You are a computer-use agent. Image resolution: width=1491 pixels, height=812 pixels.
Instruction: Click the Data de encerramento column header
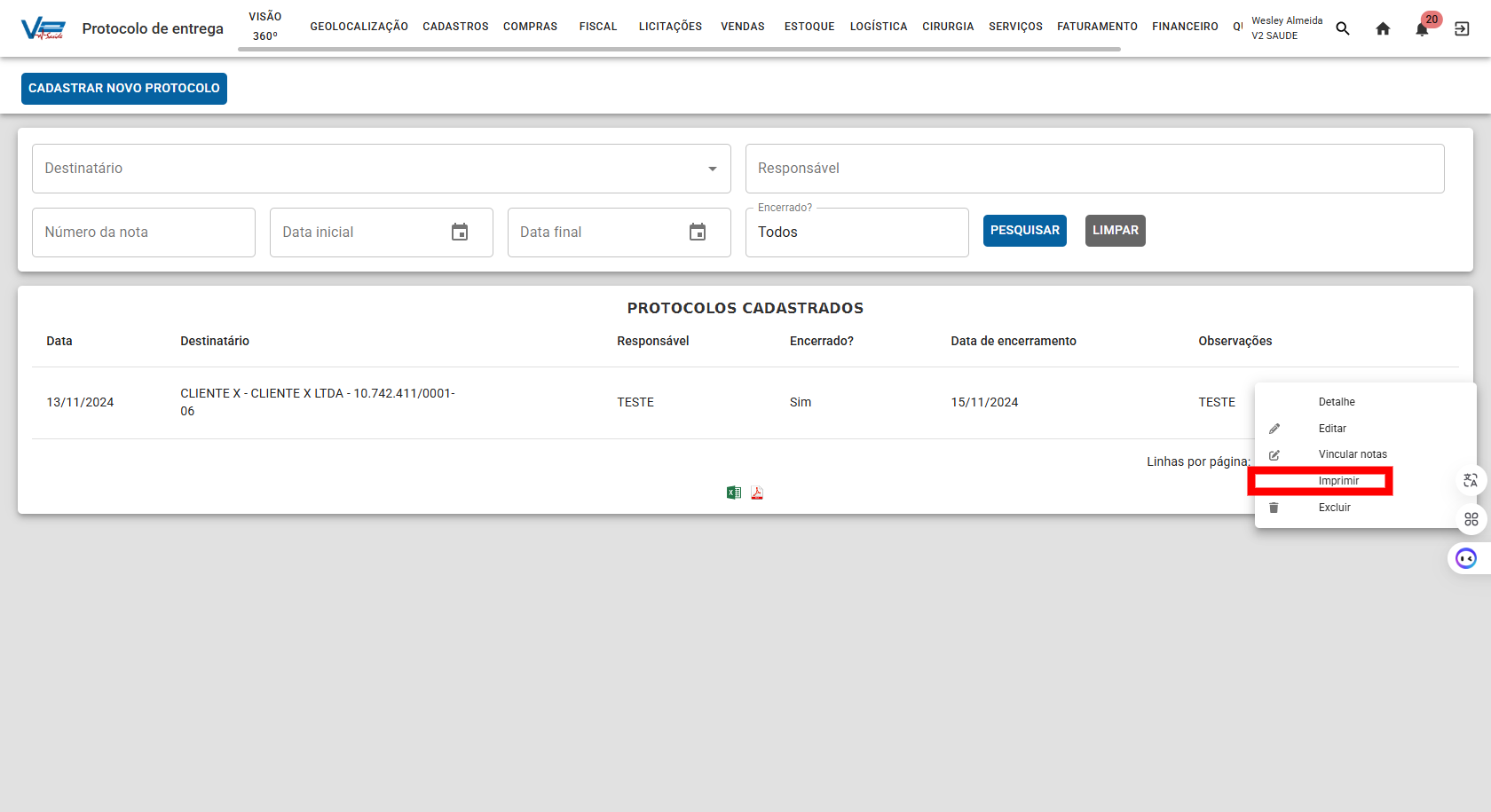(x=1014, y=341)
